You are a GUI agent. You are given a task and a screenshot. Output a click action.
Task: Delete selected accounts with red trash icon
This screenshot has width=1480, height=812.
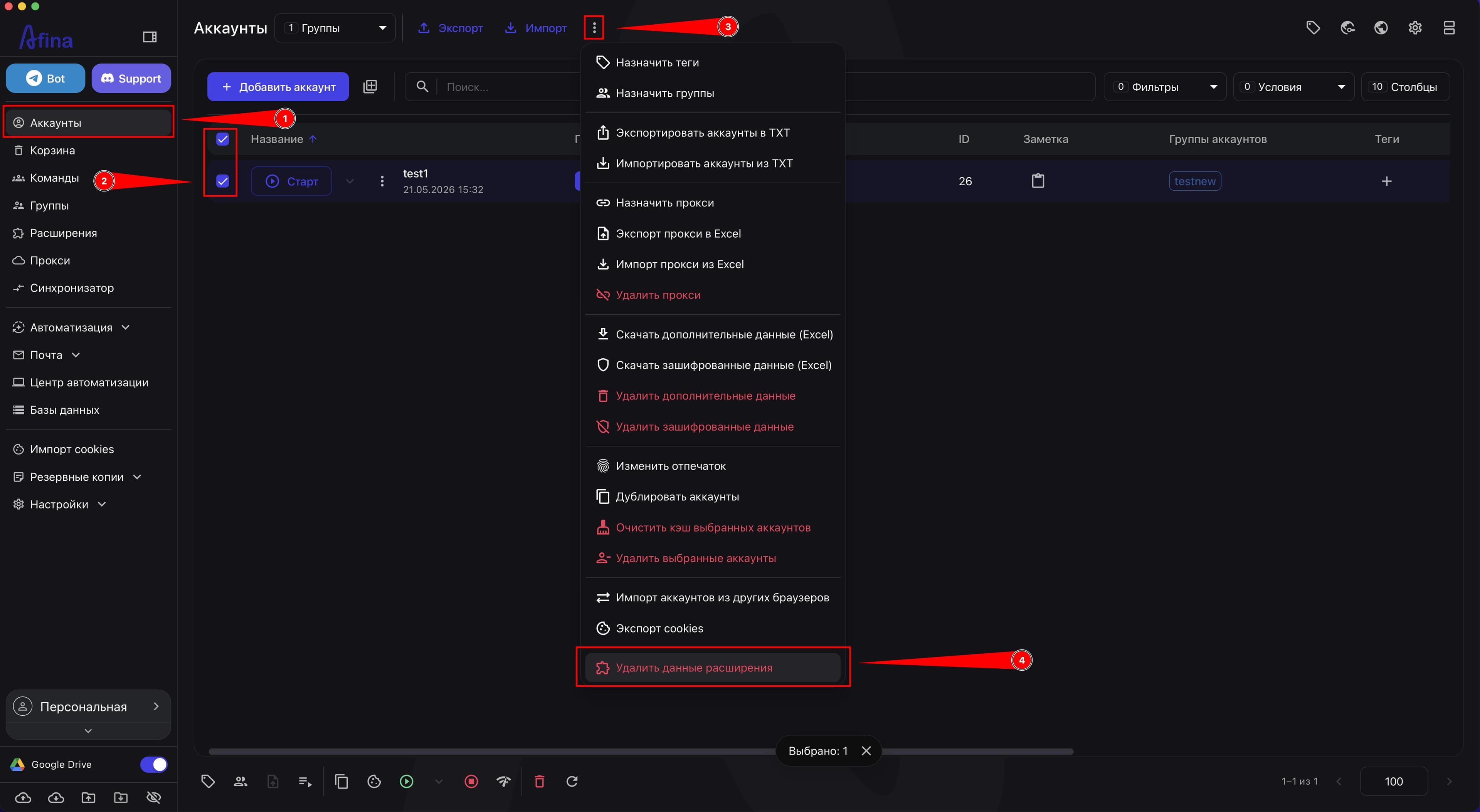pyautogui.click(x=539, y=781)
